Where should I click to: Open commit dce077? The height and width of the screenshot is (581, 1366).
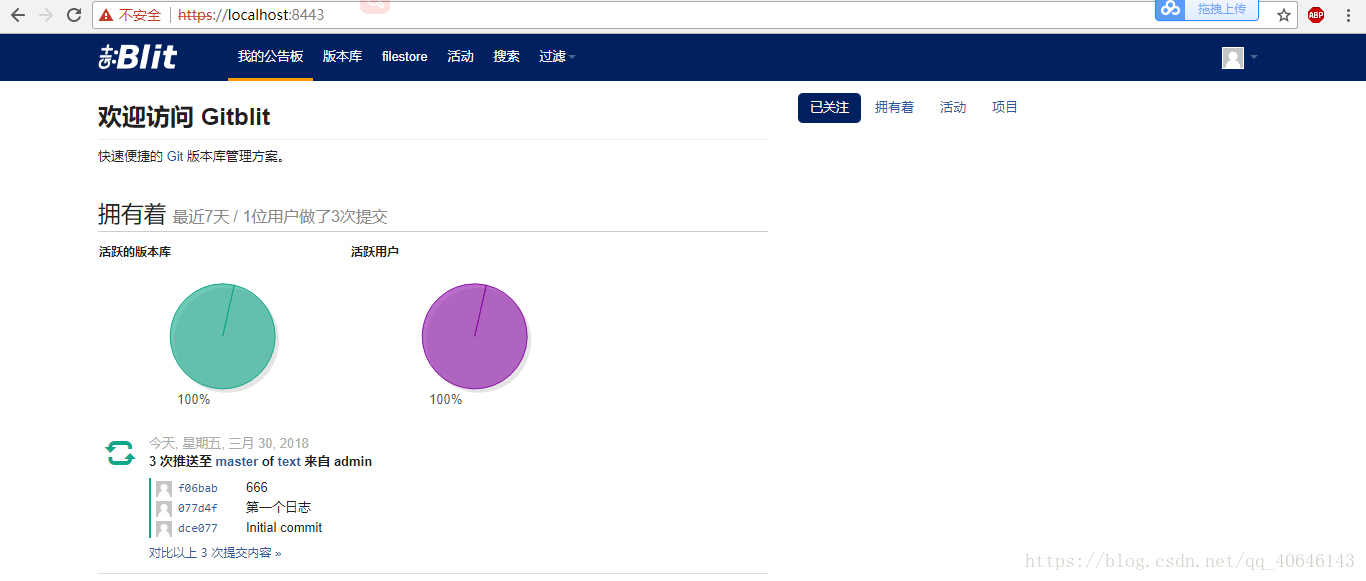point(198,529)
